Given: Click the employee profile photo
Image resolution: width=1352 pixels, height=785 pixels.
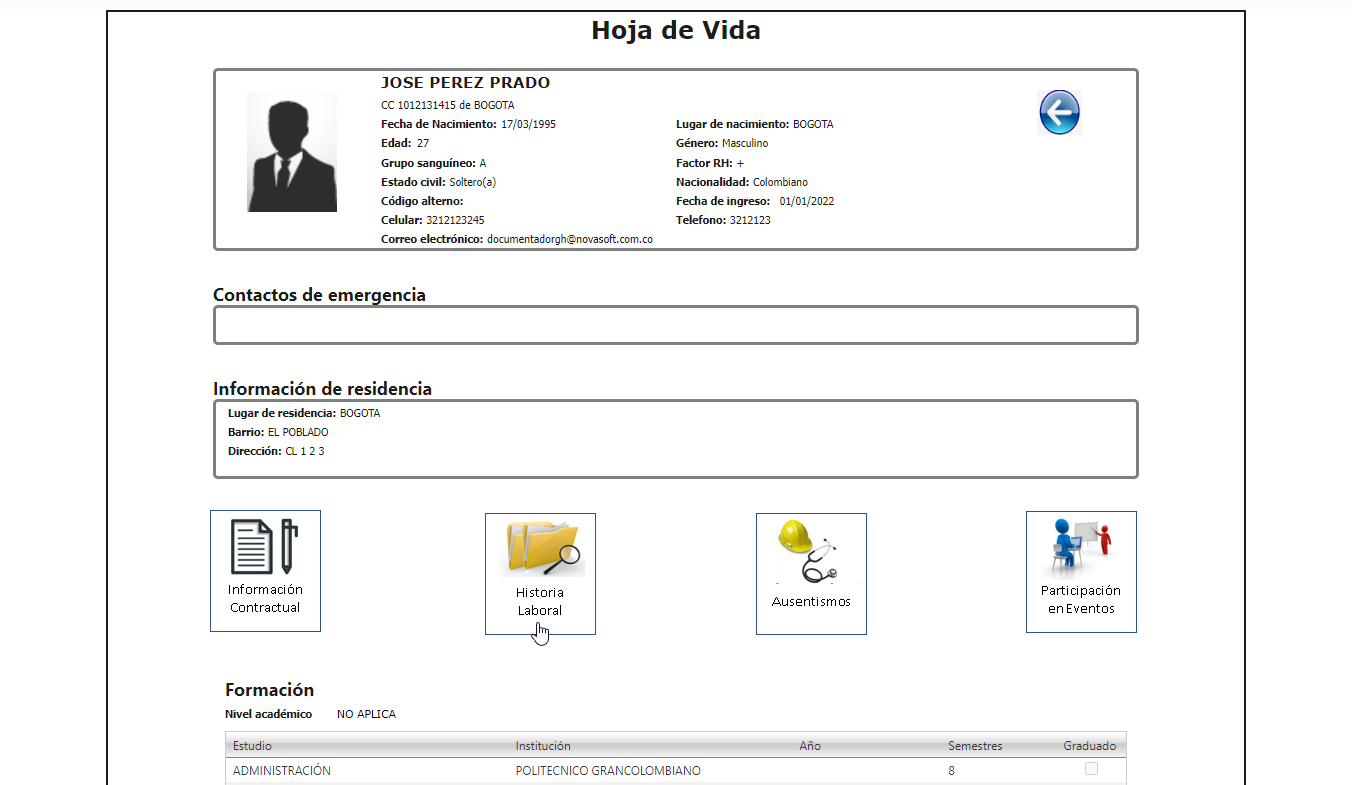Looking at the screenshot, I should pyautogui.click(x=292, y=152).
